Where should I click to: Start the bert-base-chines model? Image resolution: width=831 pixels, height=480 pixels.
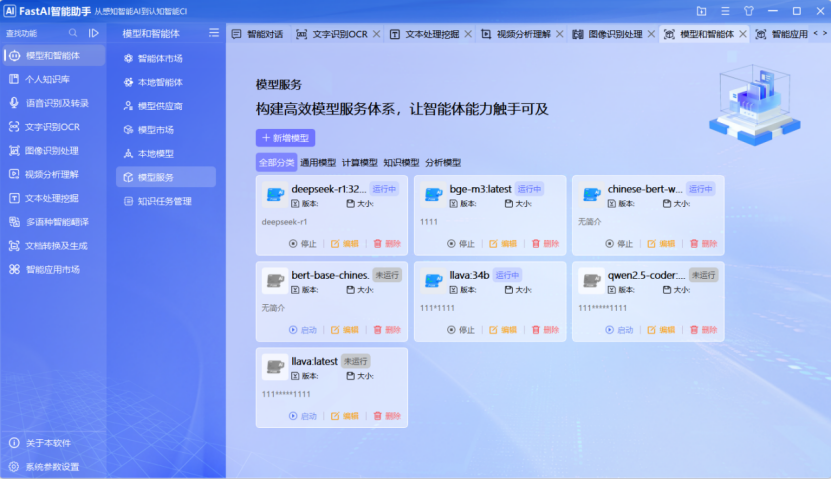[x=303, y=330]
